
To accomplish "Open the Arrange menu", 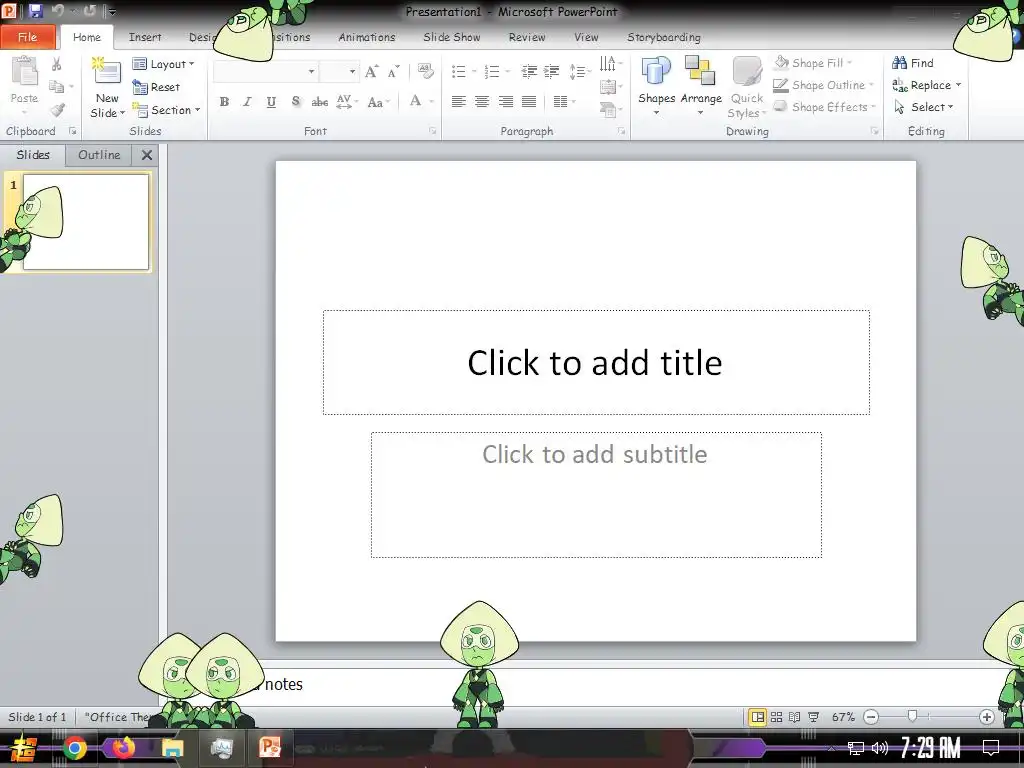I will coord(701,85).
